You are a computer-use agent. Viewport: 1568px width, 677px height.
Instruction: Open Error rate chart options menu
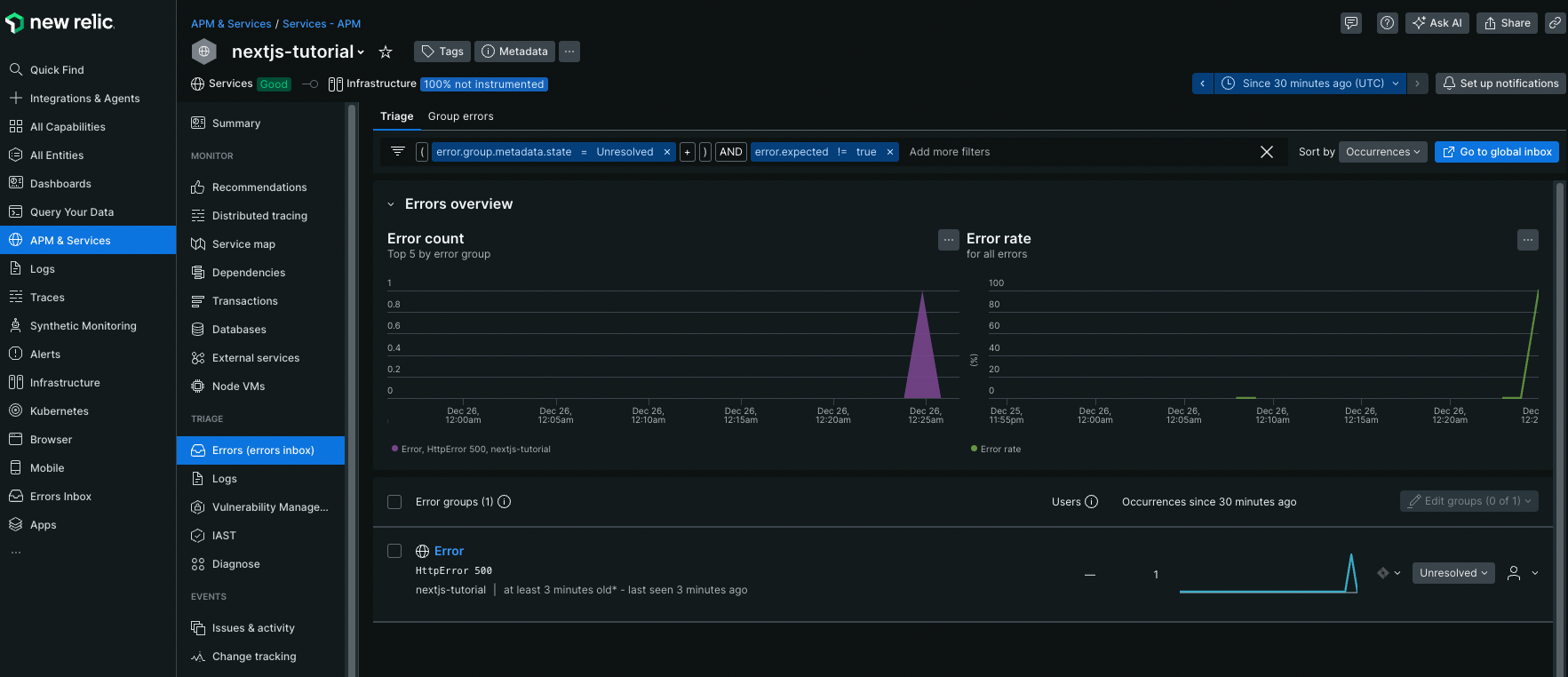[1528, 240]
